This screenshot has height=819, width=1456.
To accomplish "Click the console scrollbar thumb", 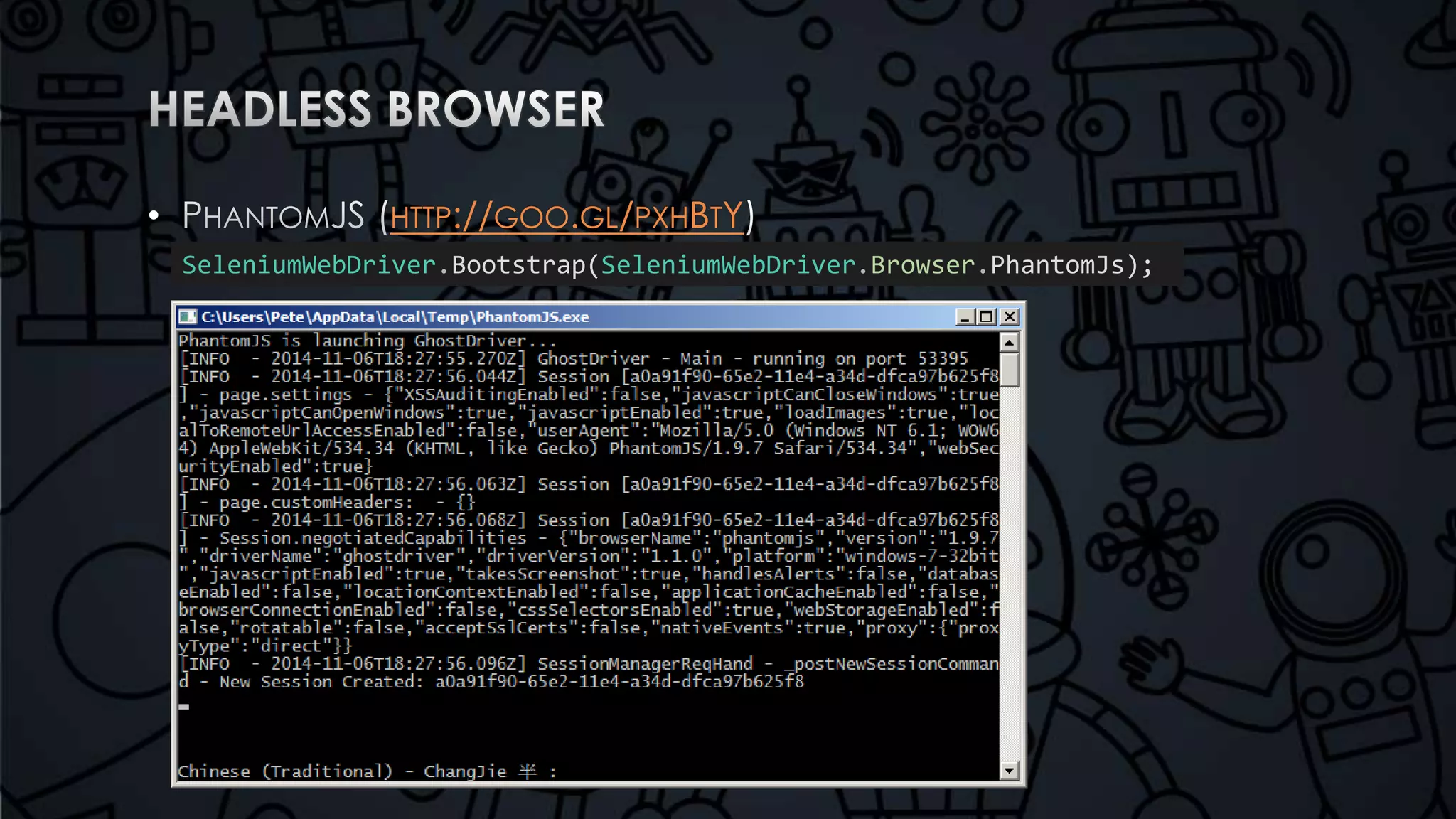I will coord(1009,370).
